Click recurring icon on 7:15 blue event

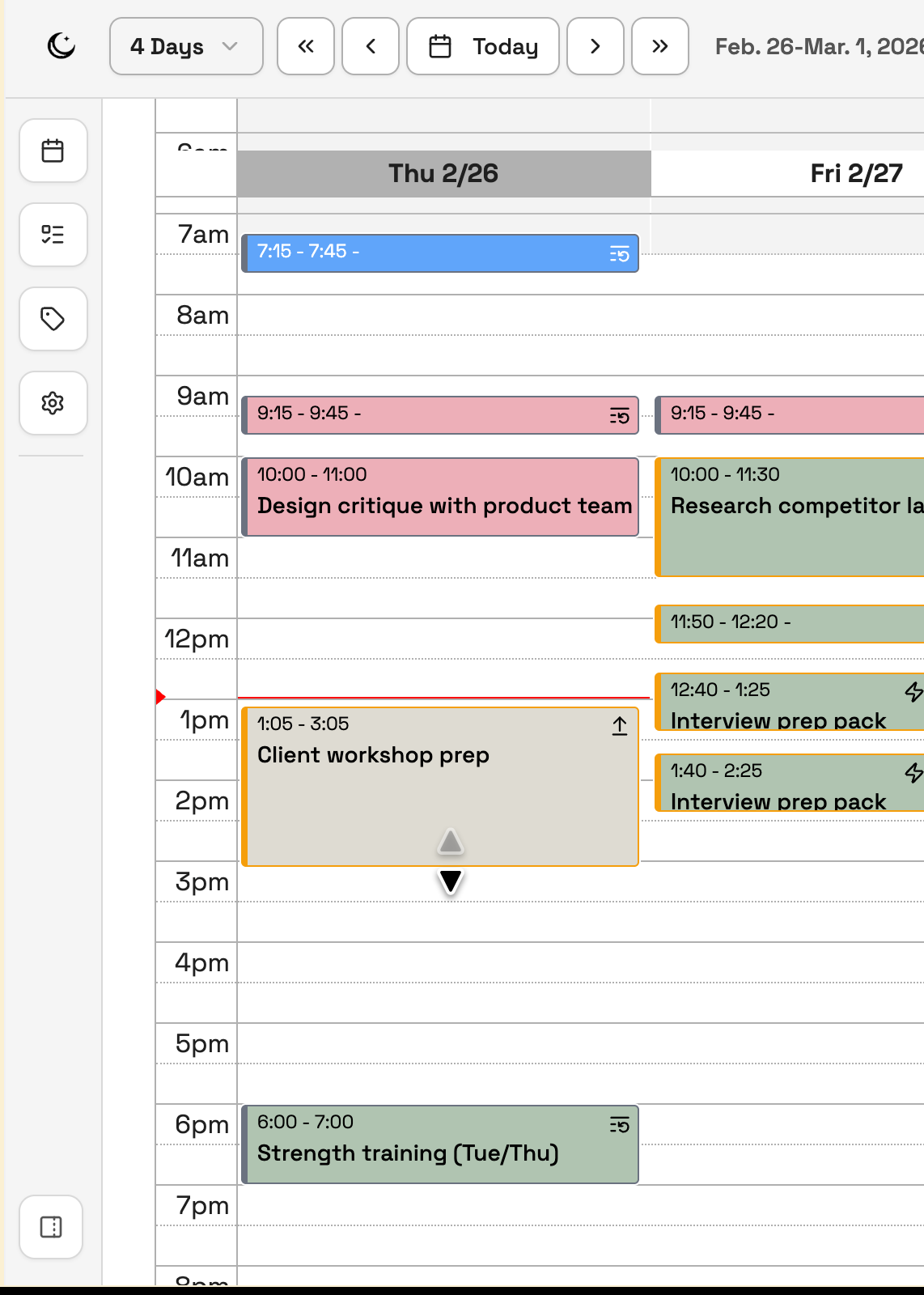click(620, 255)
